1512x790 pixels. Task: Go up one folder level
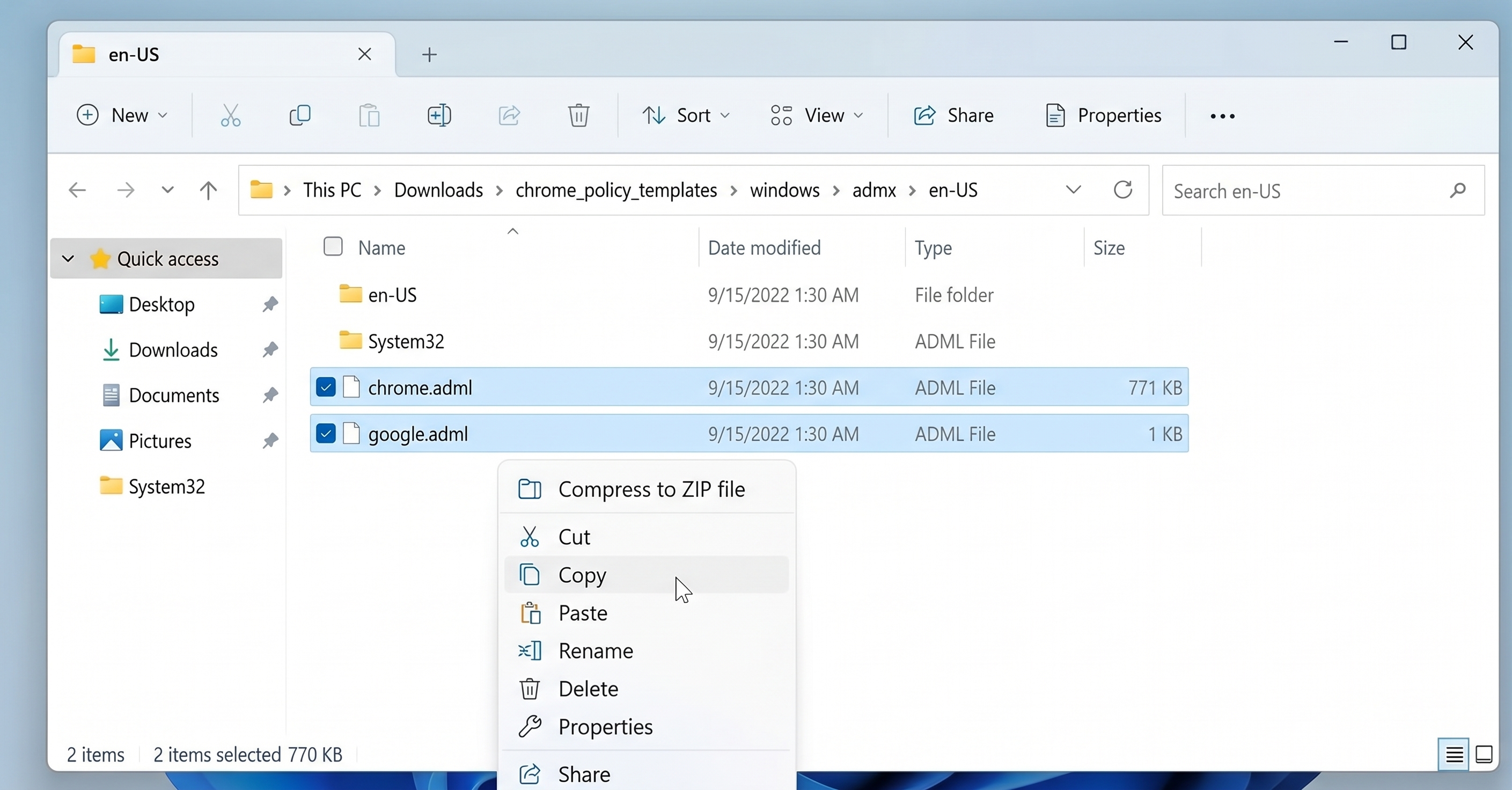coord(208,190)
